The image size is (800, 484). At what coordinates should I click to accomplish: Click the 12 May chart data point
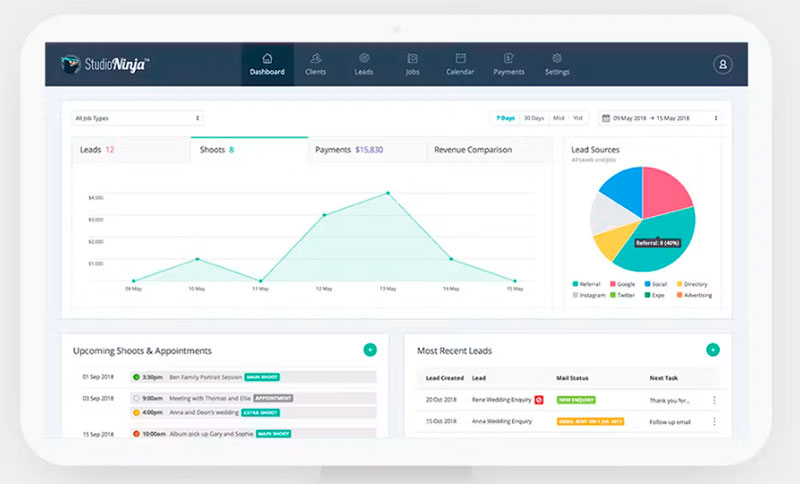[x=324, y=215]
